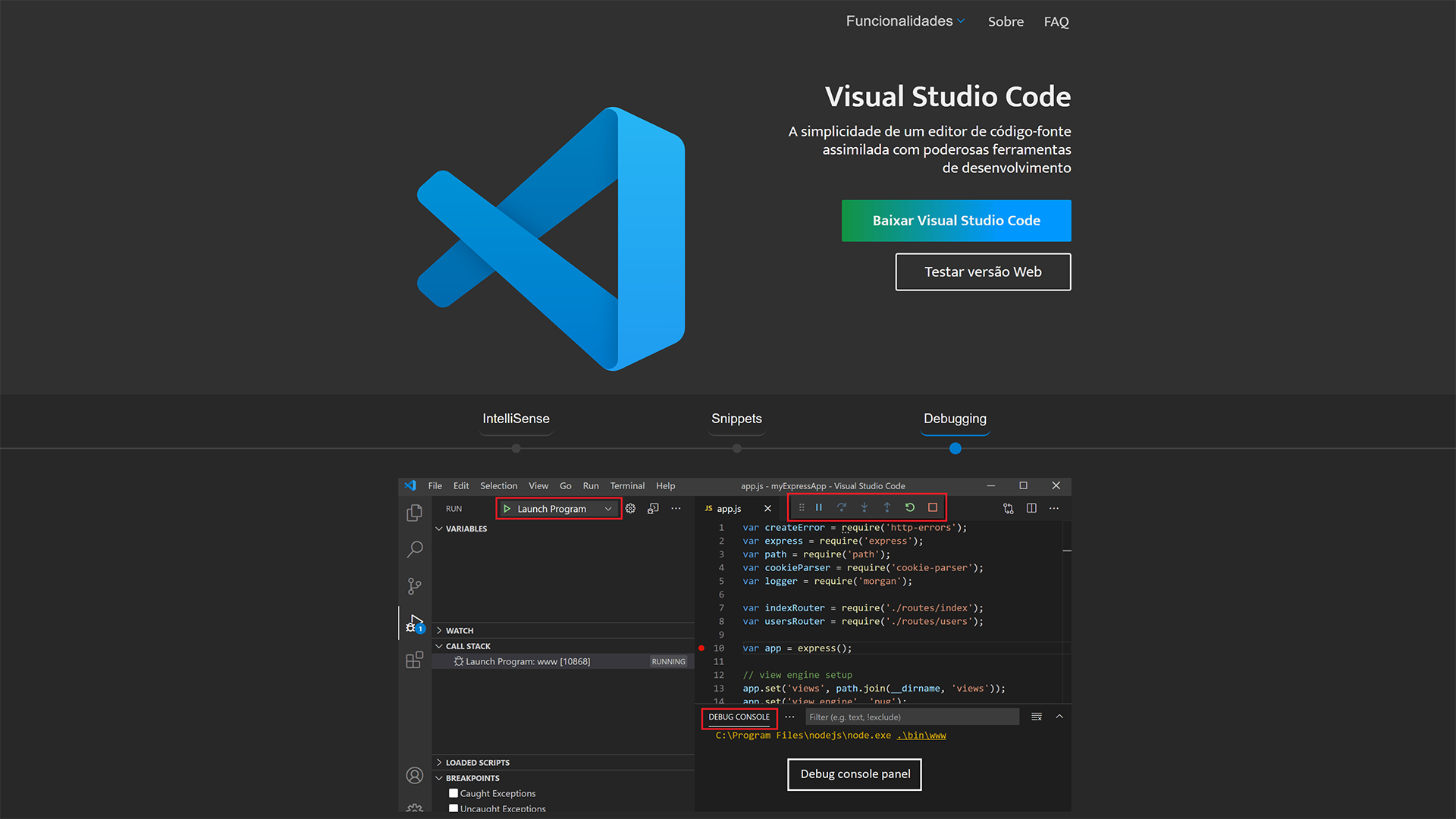Image resolution: width=1456 pixels, height=819 pixels.
Task: Focus the debug console filter field
Action: 912,717
